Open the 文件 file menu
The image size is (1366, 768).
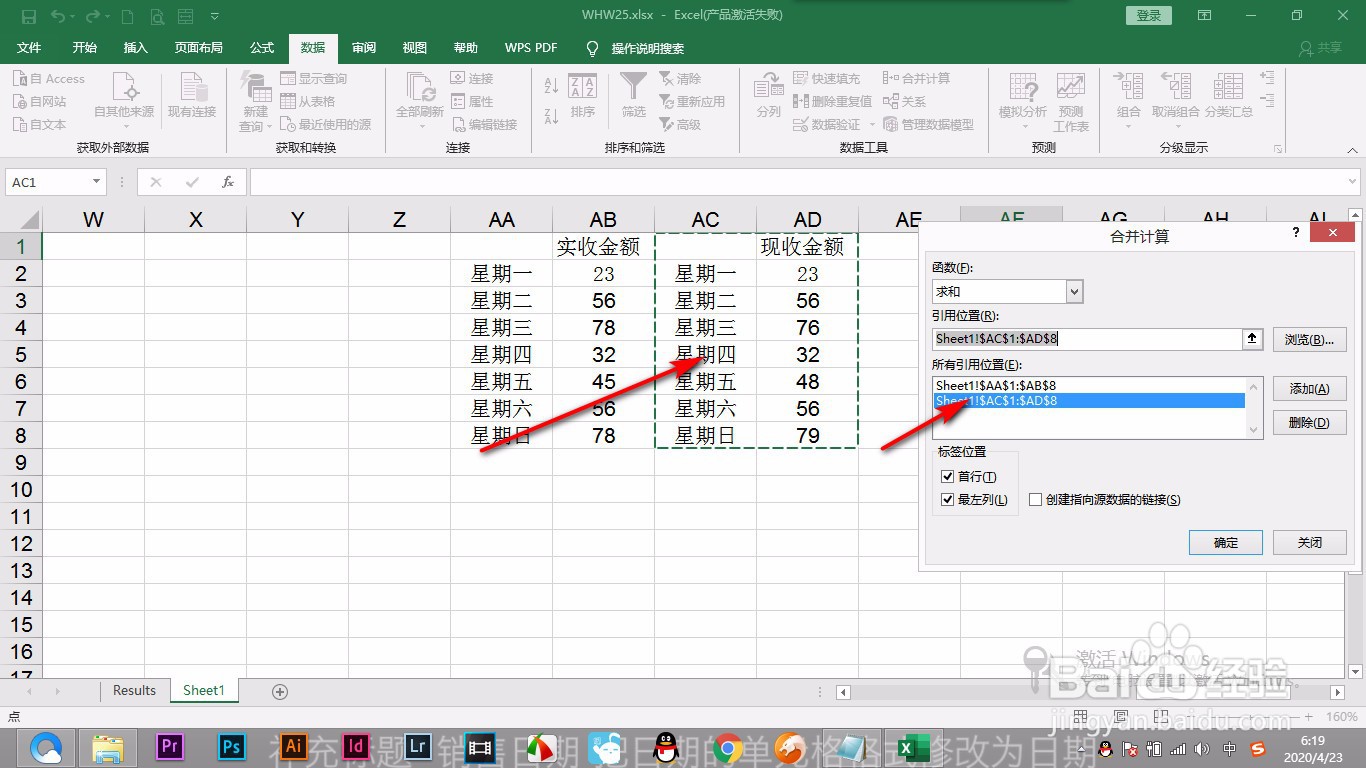(x=29, y=48)
